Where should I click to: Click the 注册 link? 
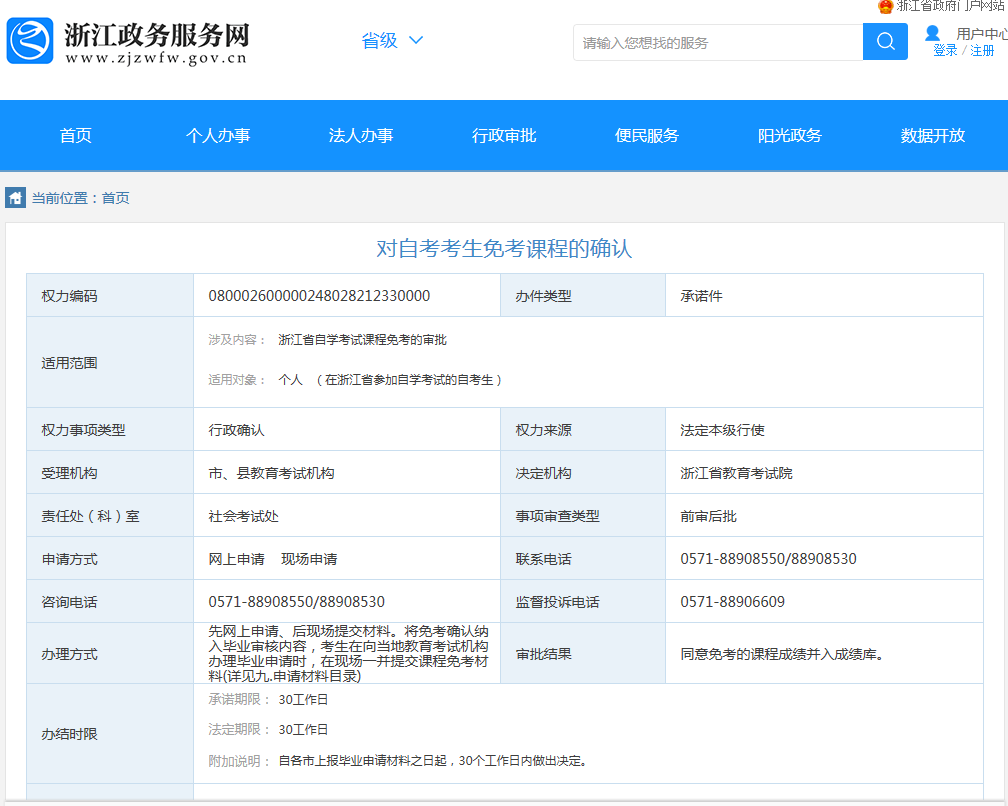(982, 50)
